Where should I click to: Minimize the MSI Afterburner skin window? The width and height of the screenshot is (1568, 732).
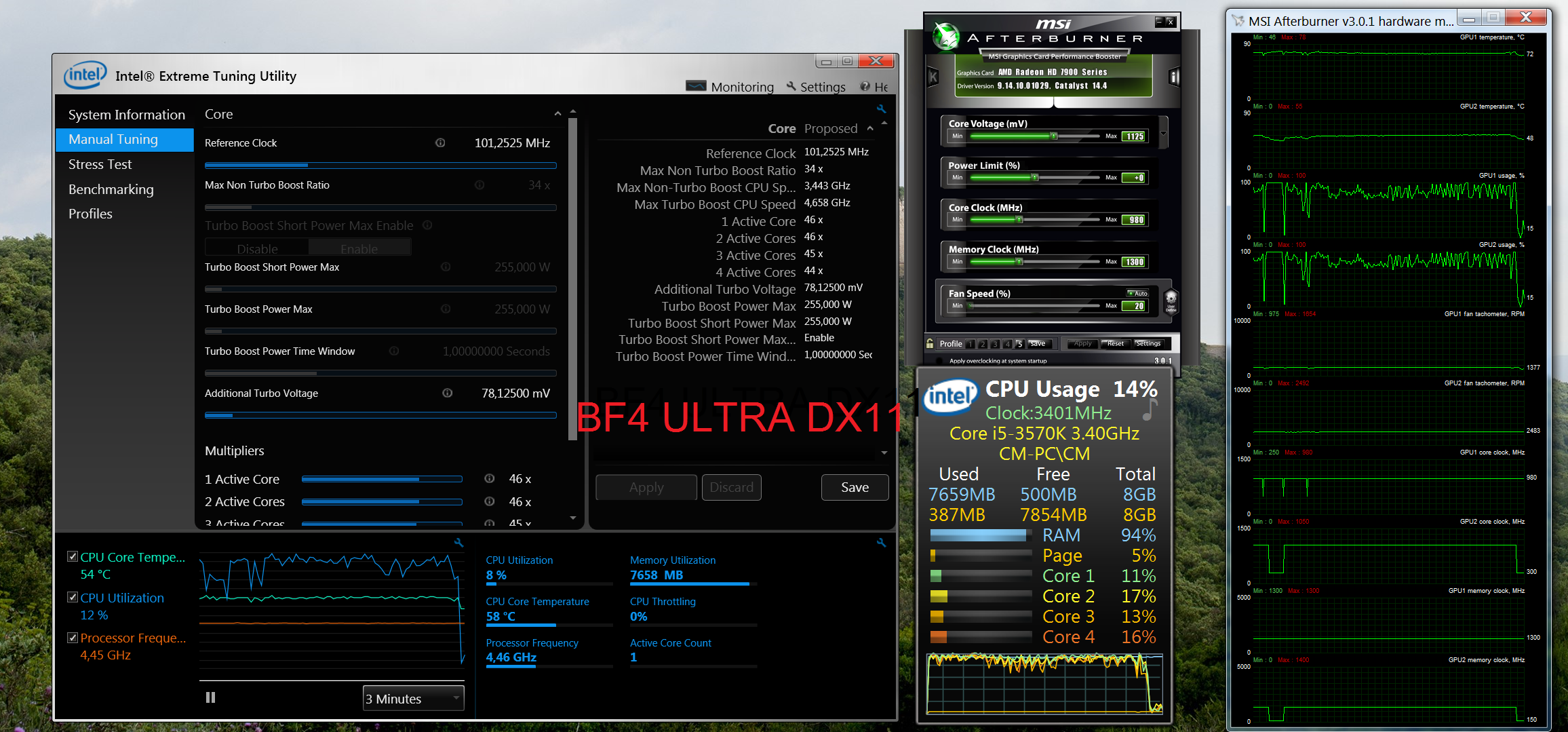point(1160,22)
